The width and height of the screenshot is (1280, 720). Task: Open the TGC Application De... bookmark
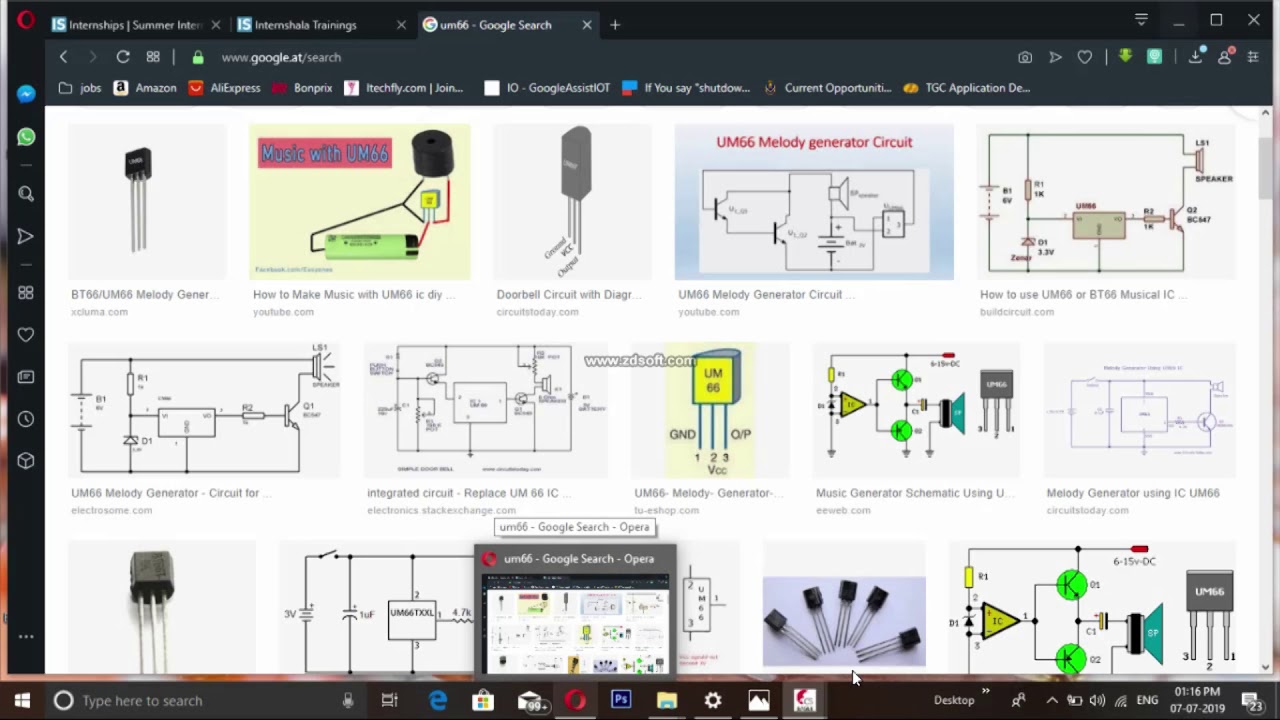[x=966, y=88]
